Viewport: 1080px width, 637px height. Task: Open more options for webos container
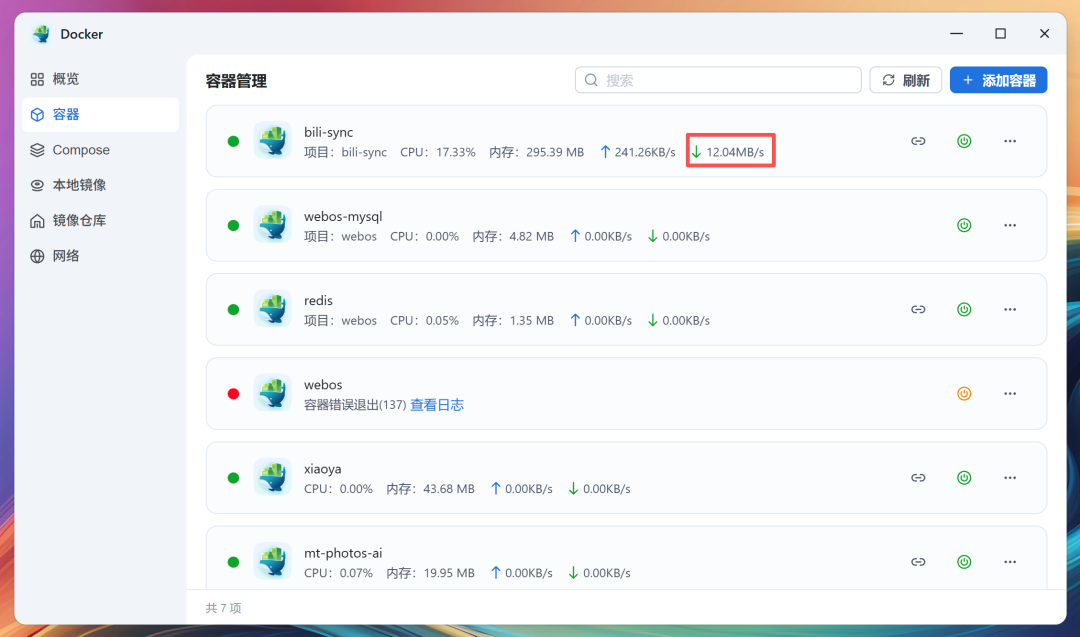pos(1010,393)
